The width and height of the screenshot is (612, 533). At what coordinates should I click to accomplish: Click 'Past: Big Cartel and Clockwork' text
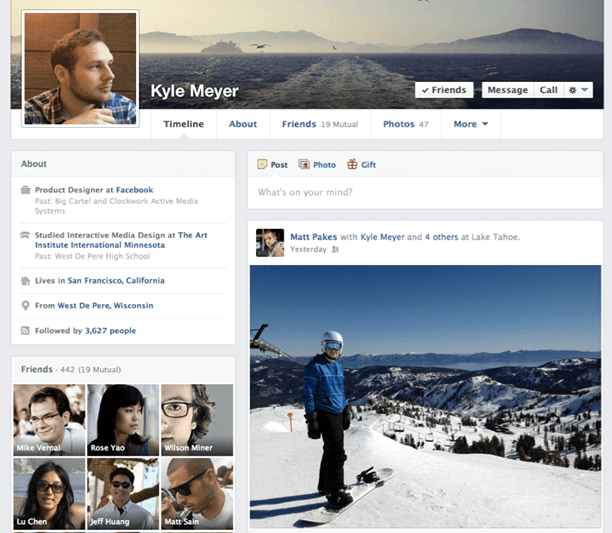(x=116, y=206)
